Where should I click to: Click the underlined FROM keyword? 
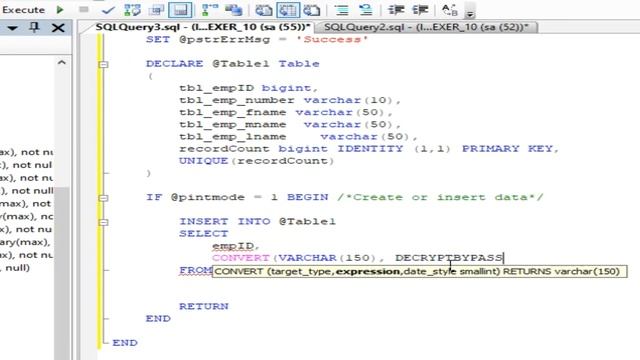[195, 270]
